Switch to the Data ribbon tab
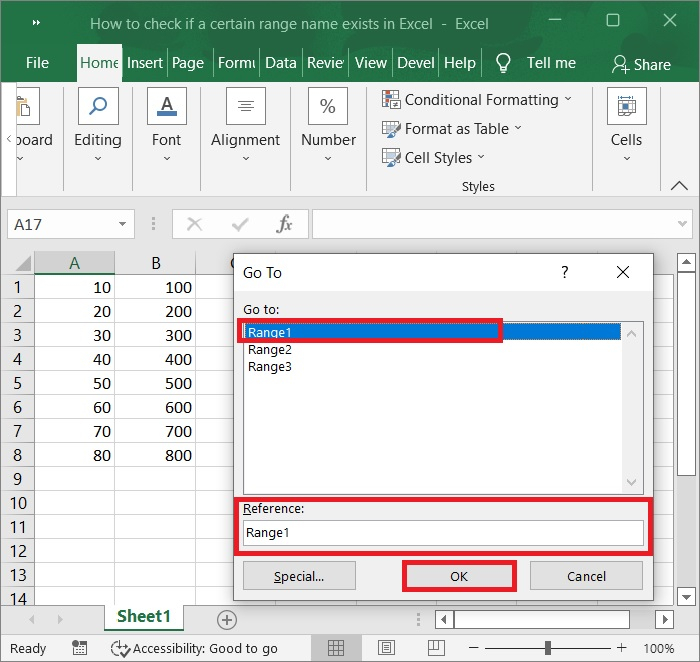The image size is (700, 662). 280,63
